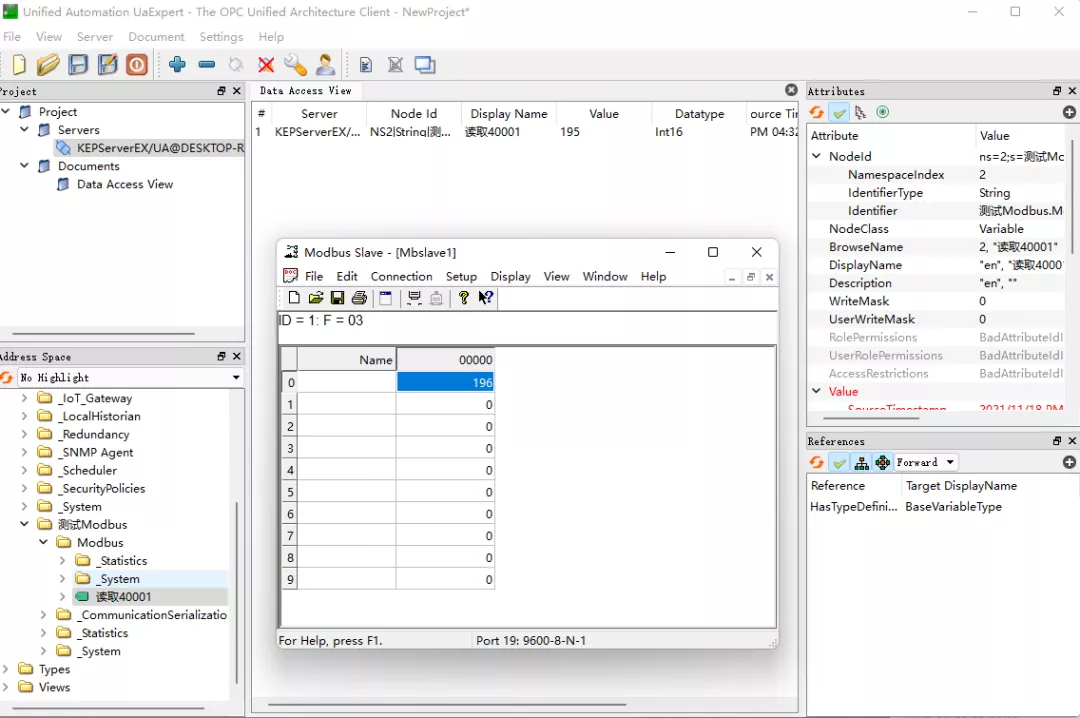Click the orange refresh icon in Attributes panel
The height and width of the screenshot is (718, 1080).
pos(817,112)
